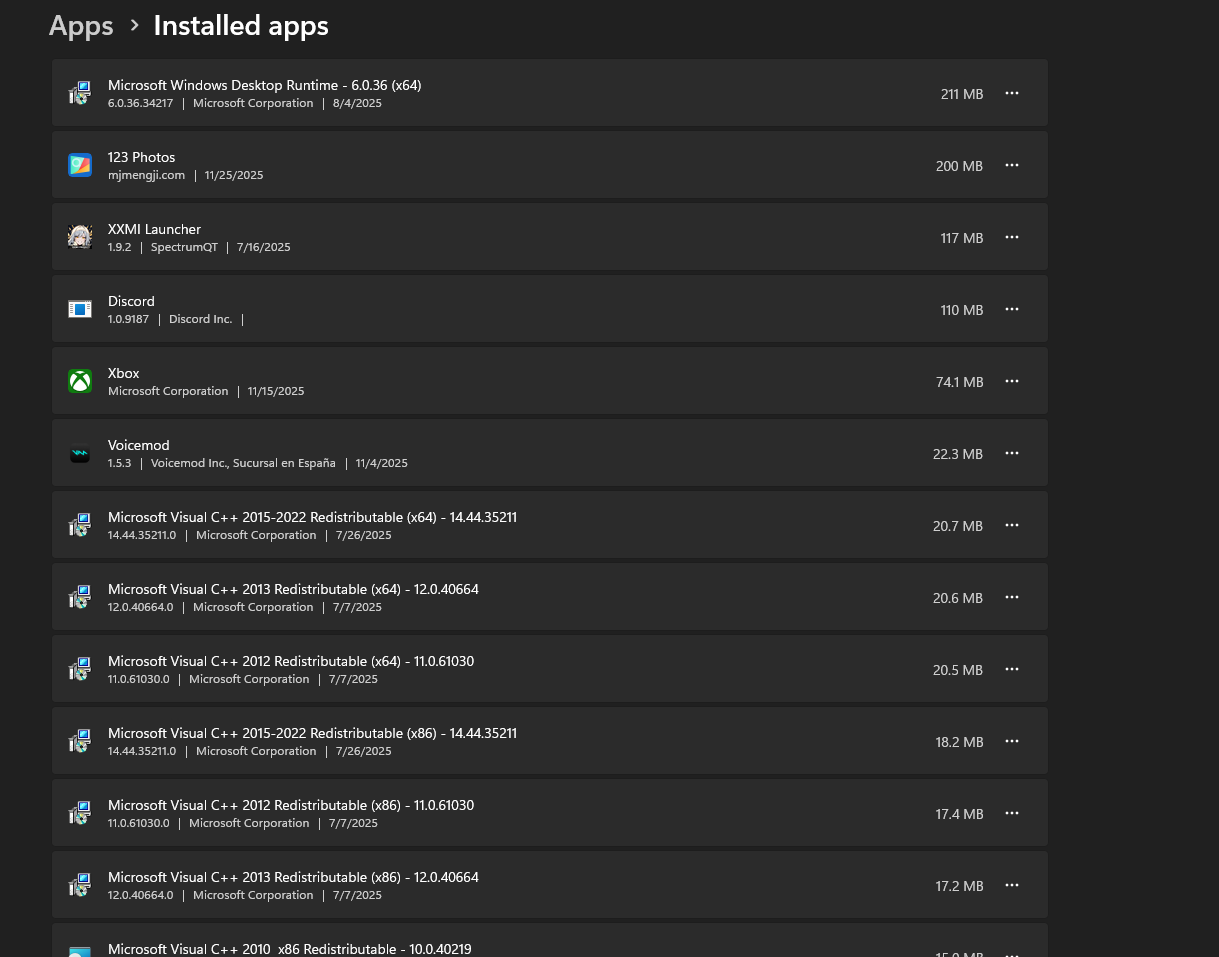Open options for Visual C++ 2013 x86

[1012, 885]
